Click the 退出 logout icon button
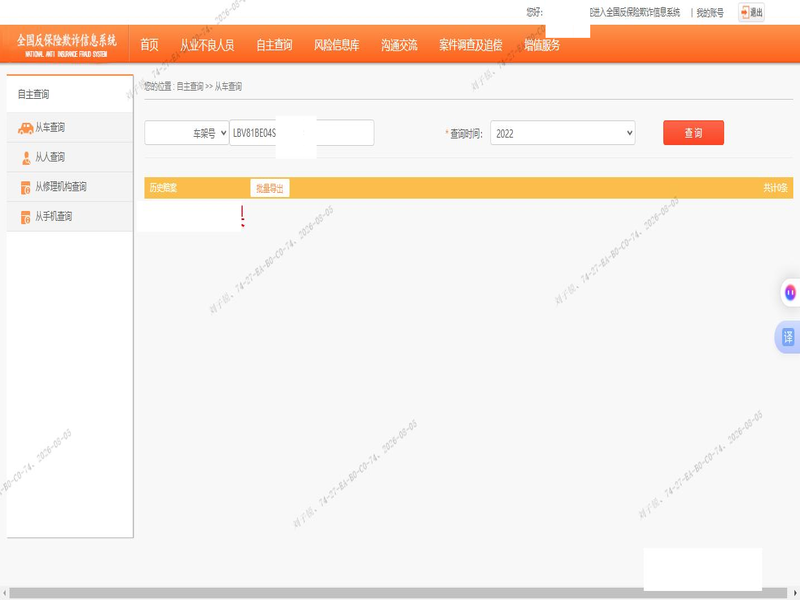The image size is (800, 600). [751, 12]
